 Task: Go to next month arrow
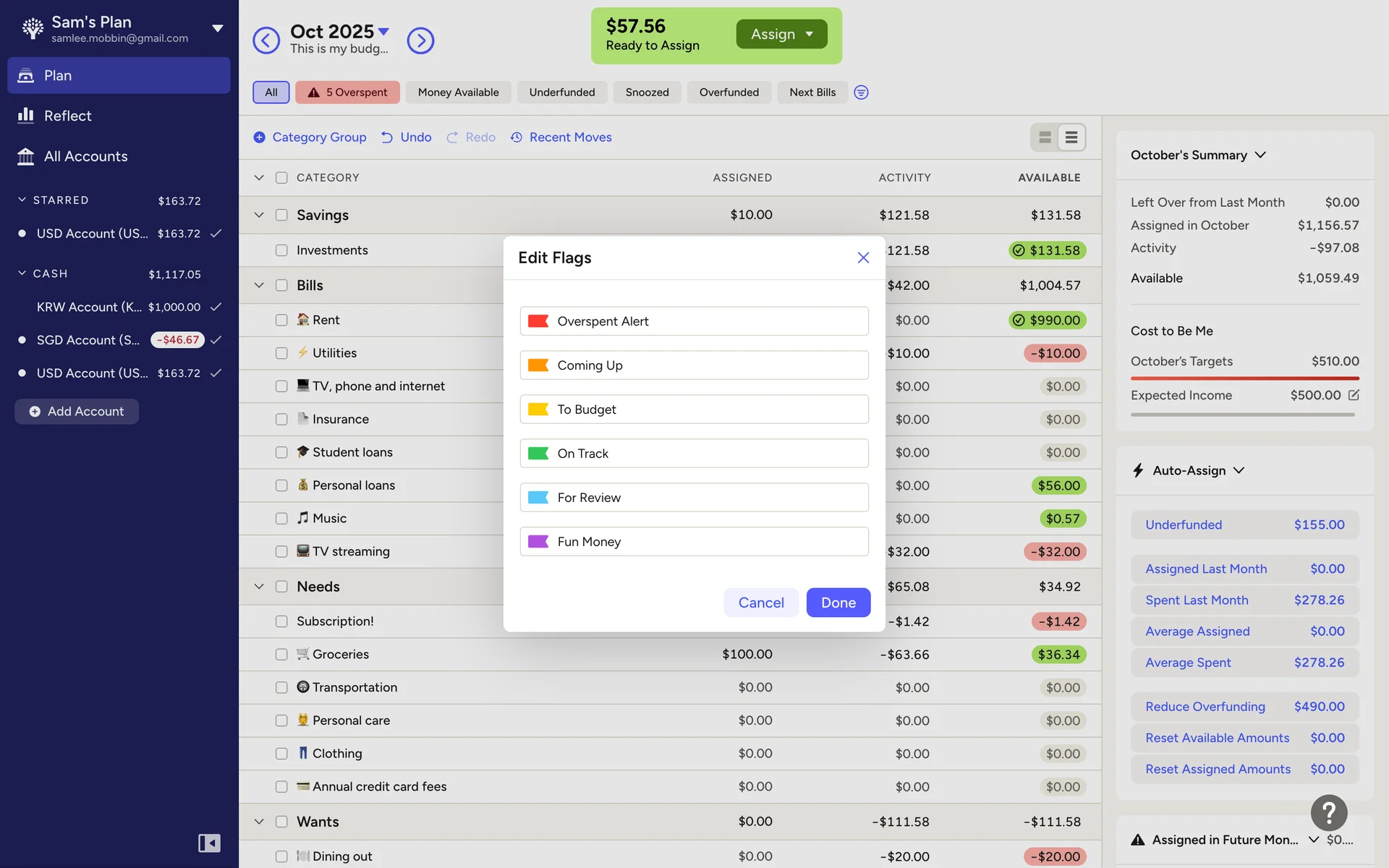420,41
